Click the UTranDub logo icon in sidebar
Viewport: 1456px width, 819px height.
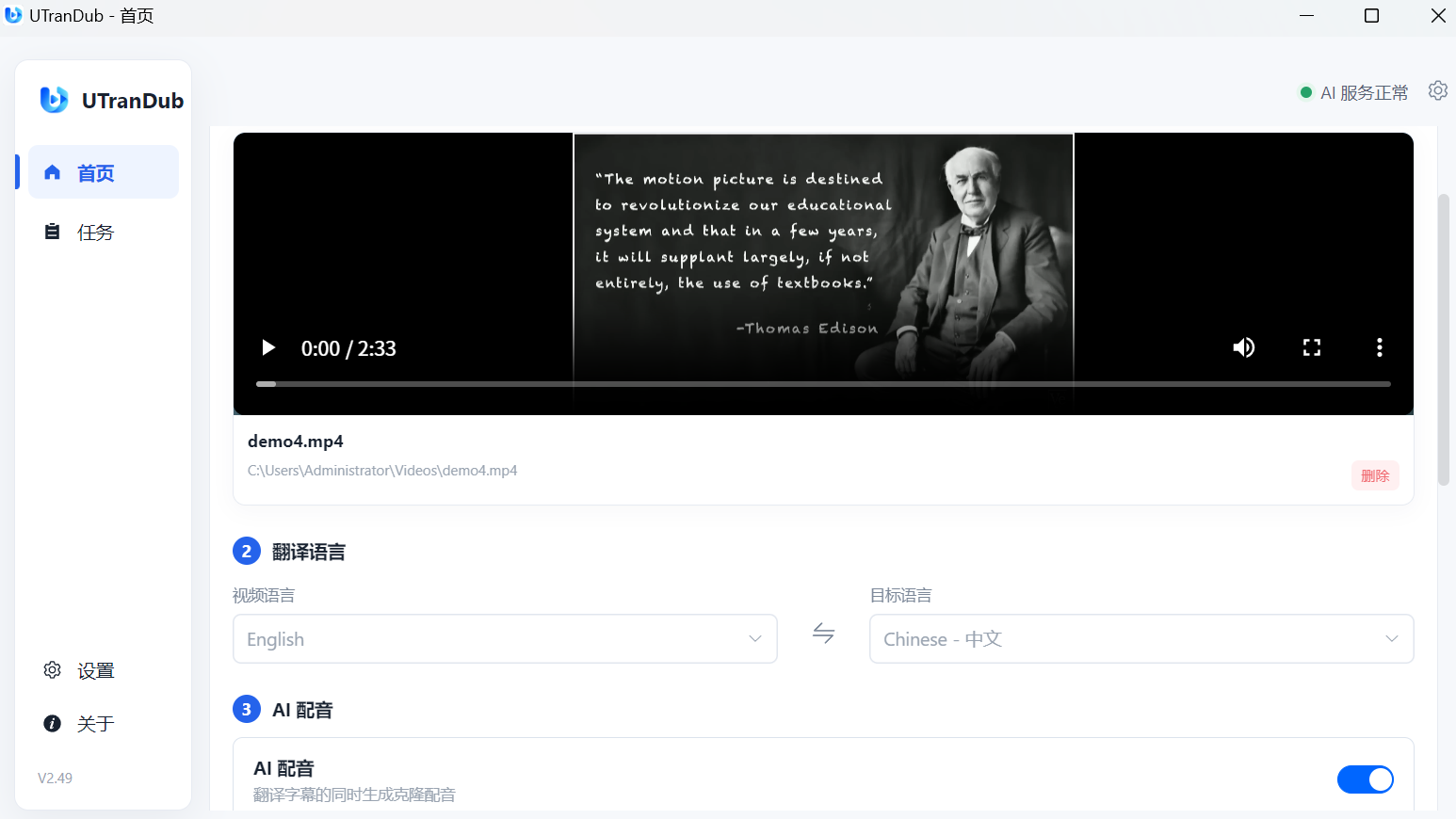point(54,100)
